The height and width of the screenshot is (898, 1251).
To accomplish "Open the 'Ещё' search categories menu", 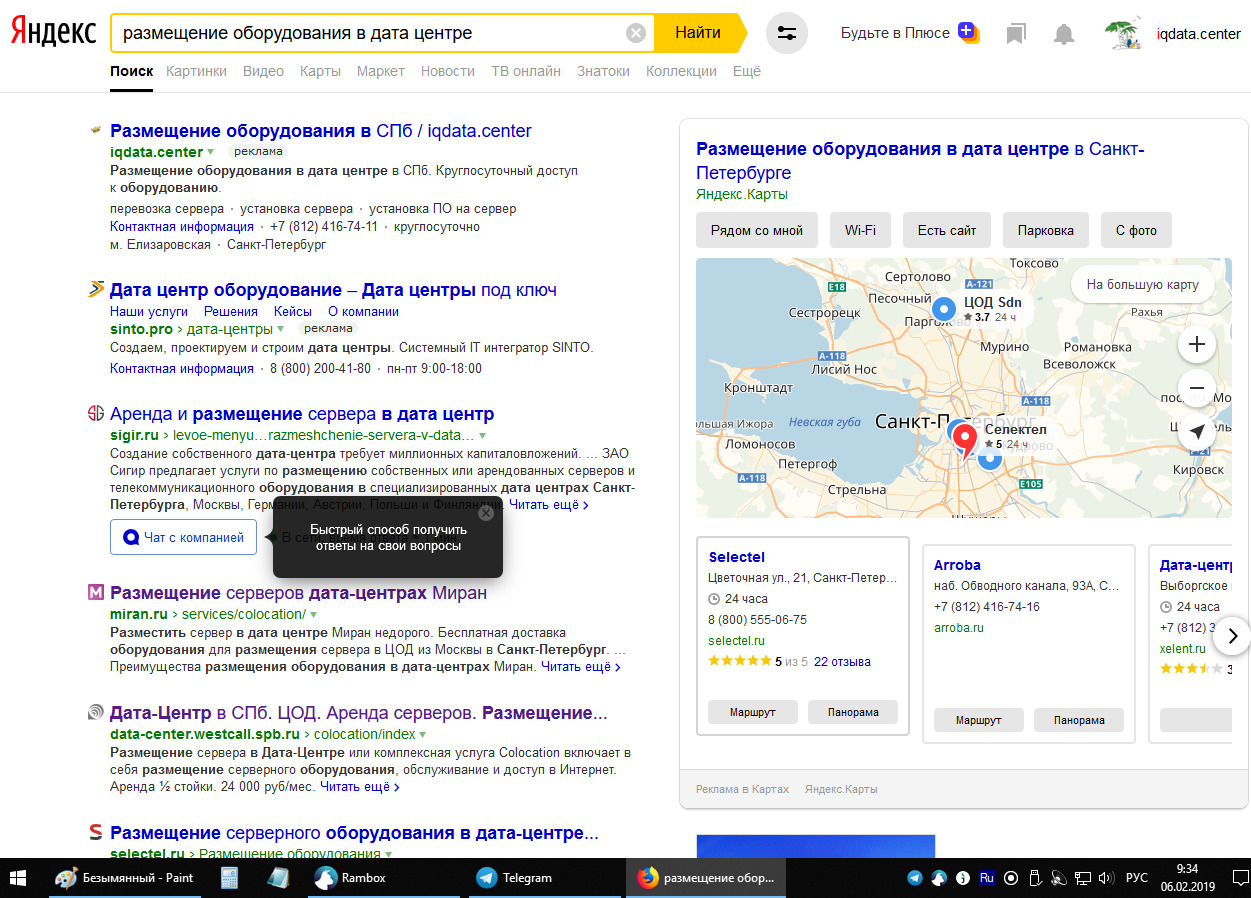I will 747,71.
